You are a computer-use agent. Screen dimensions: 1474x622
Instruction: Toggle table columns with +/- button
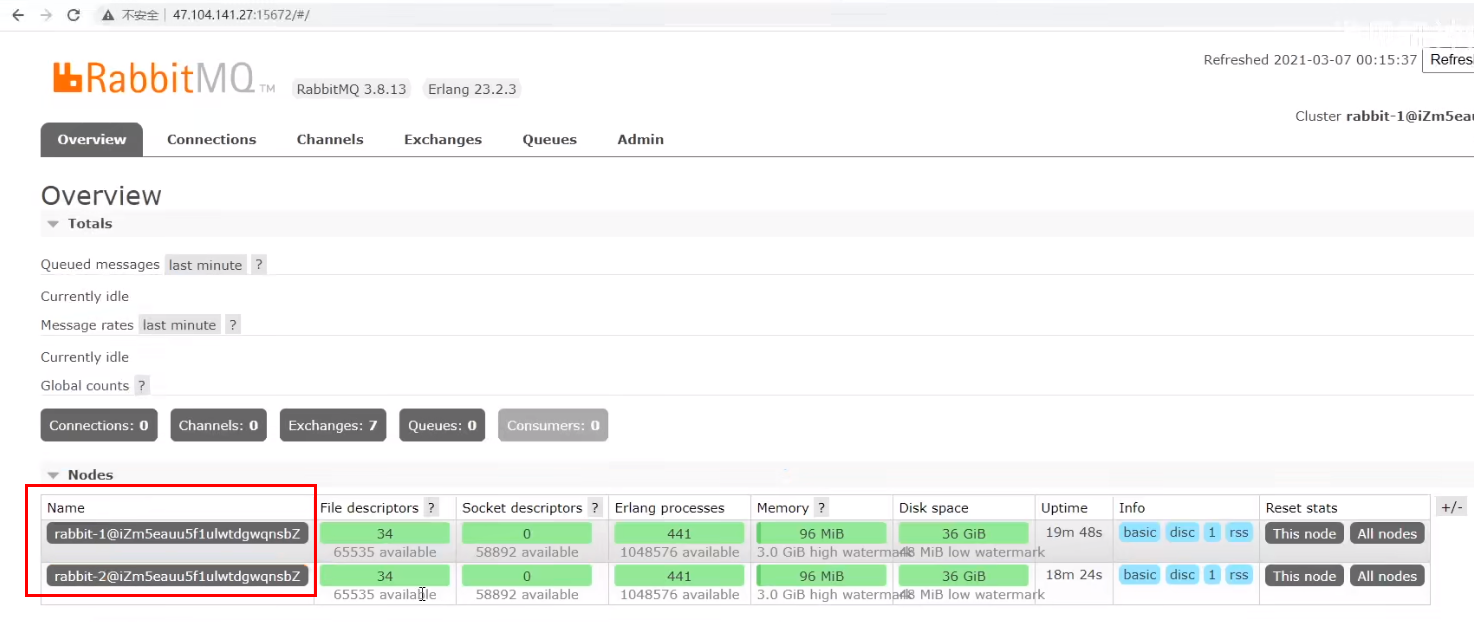tap(1451, 507)
